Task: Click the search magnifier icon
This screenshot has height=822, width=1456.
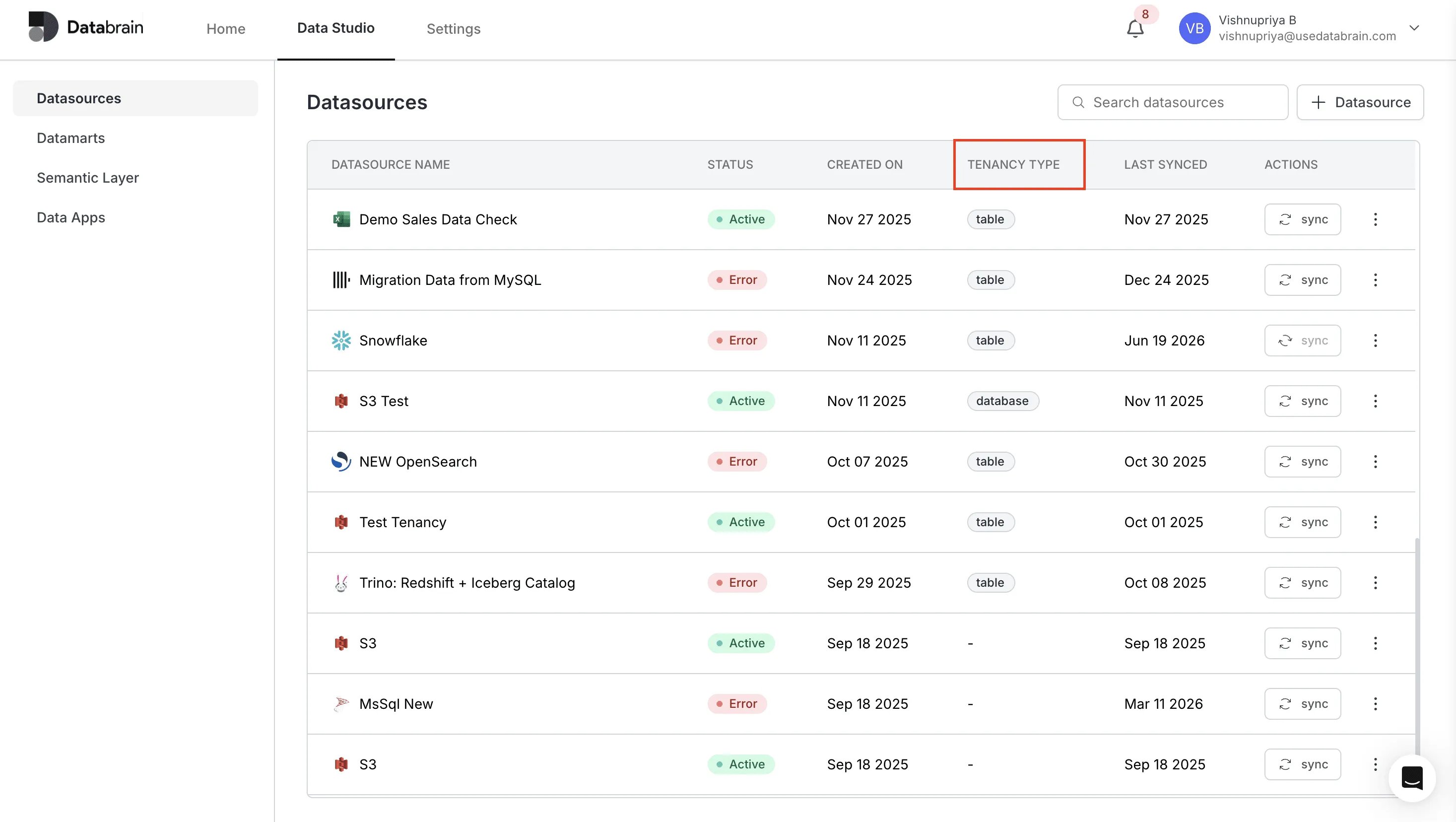Action: click(1078, 102)
